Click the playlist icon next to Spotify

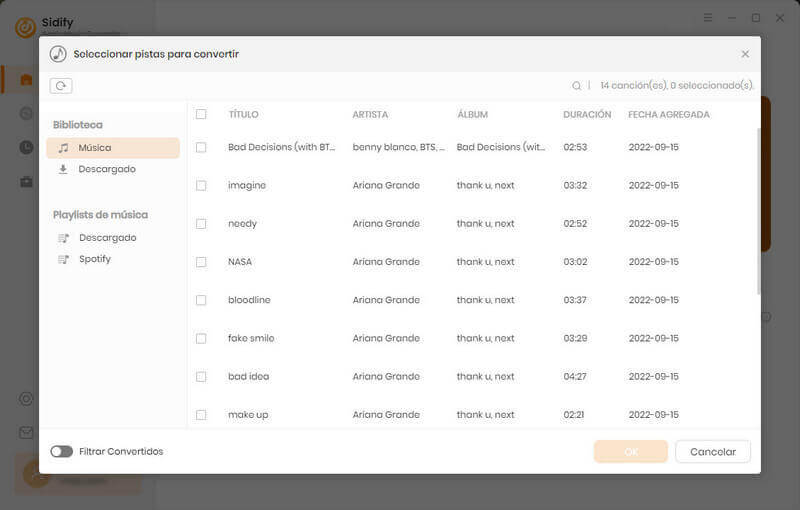63,259
